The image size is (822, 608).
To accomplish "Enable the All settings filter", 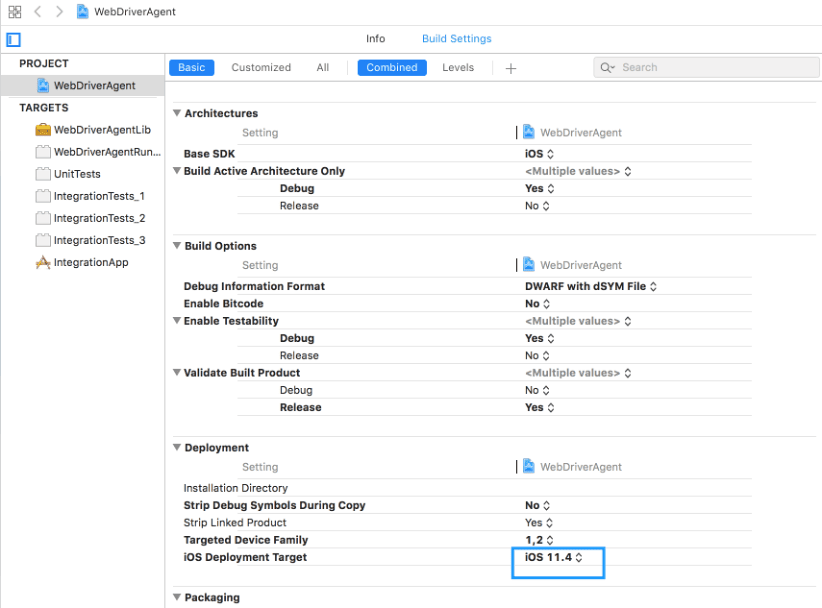I will point(322,67).
